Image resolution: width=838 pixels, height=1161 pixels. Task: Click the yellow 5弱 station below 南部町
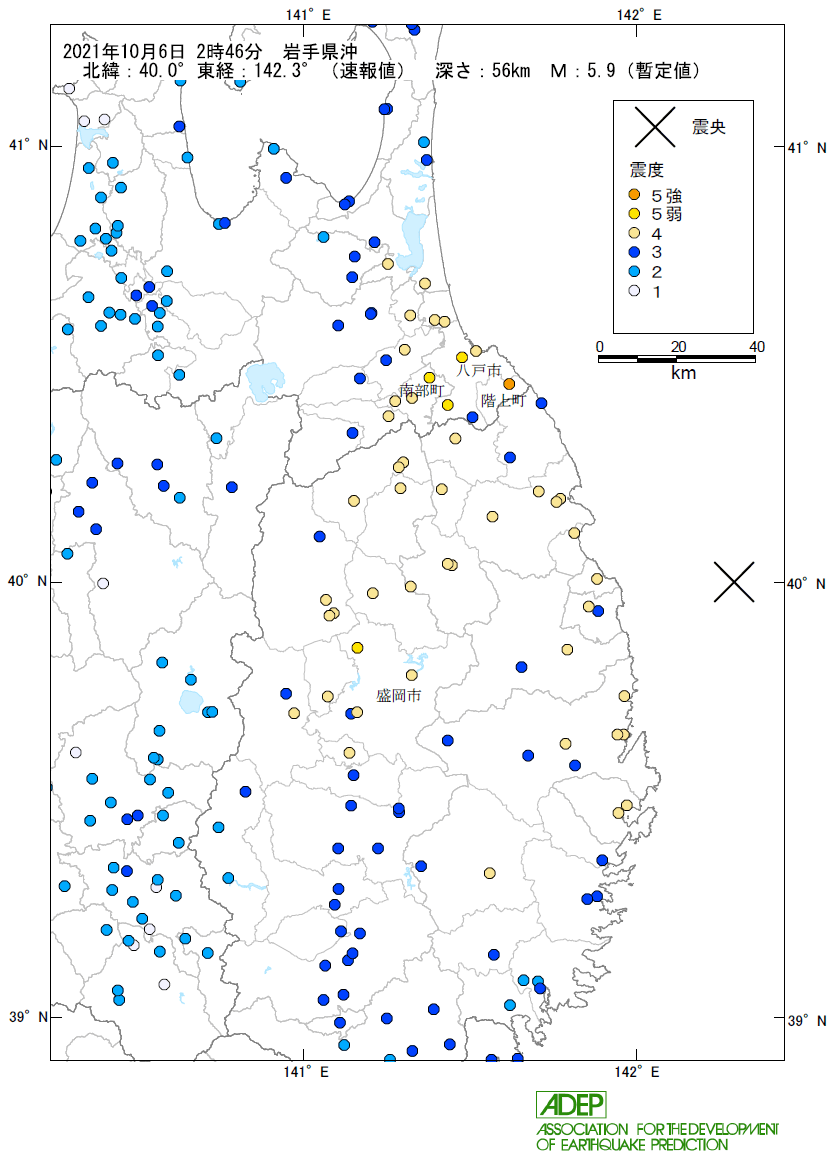448,405
